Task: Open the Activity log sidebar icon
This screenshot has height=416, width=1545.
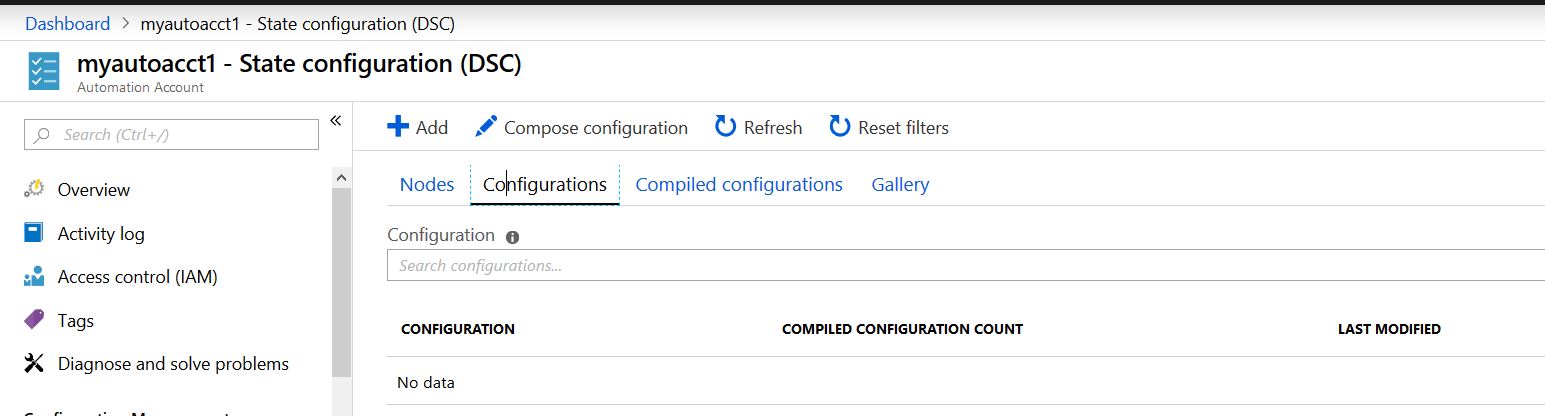Action: tap(35, 233)
